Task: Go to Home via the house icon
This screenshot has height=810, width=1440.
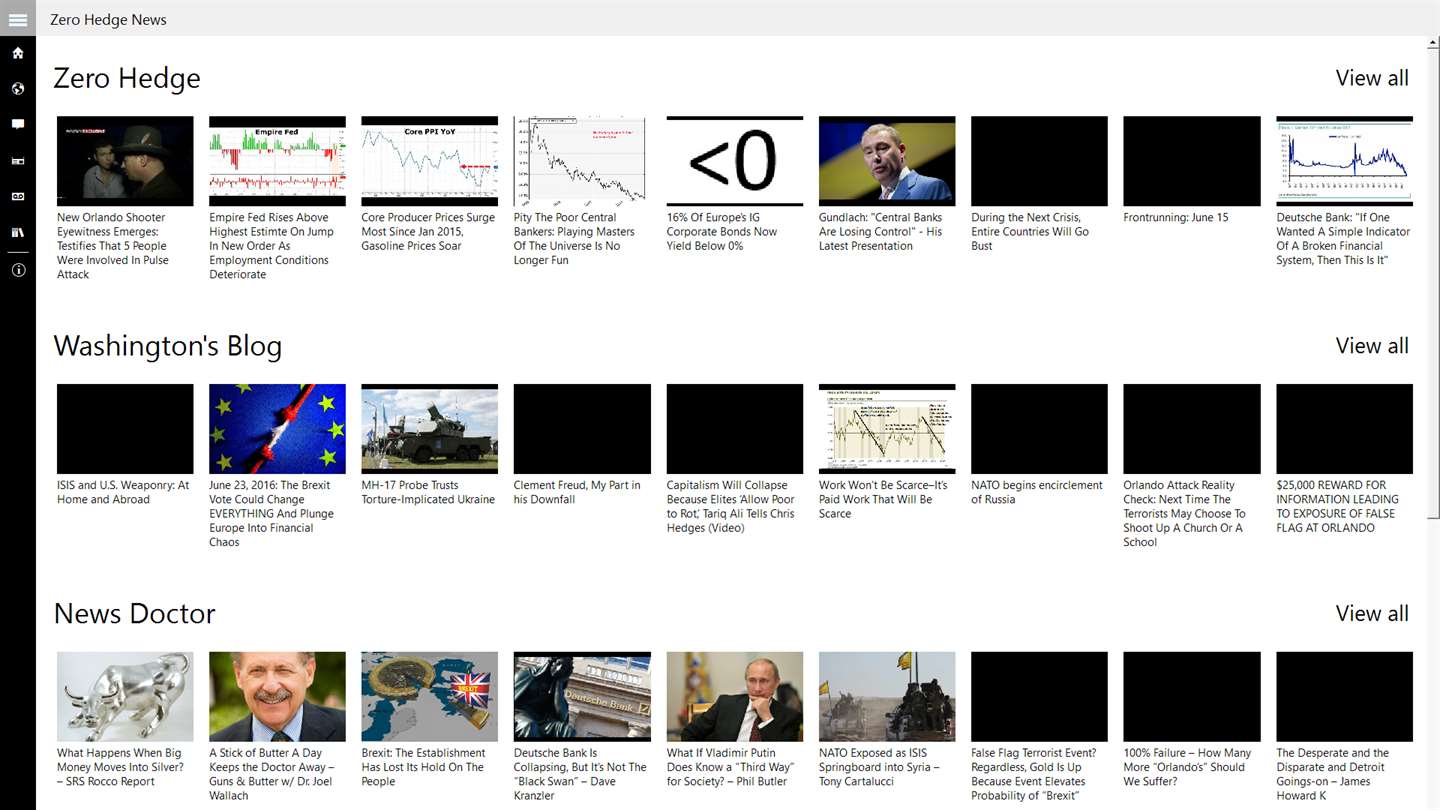Action: click(x=18, y=53)
